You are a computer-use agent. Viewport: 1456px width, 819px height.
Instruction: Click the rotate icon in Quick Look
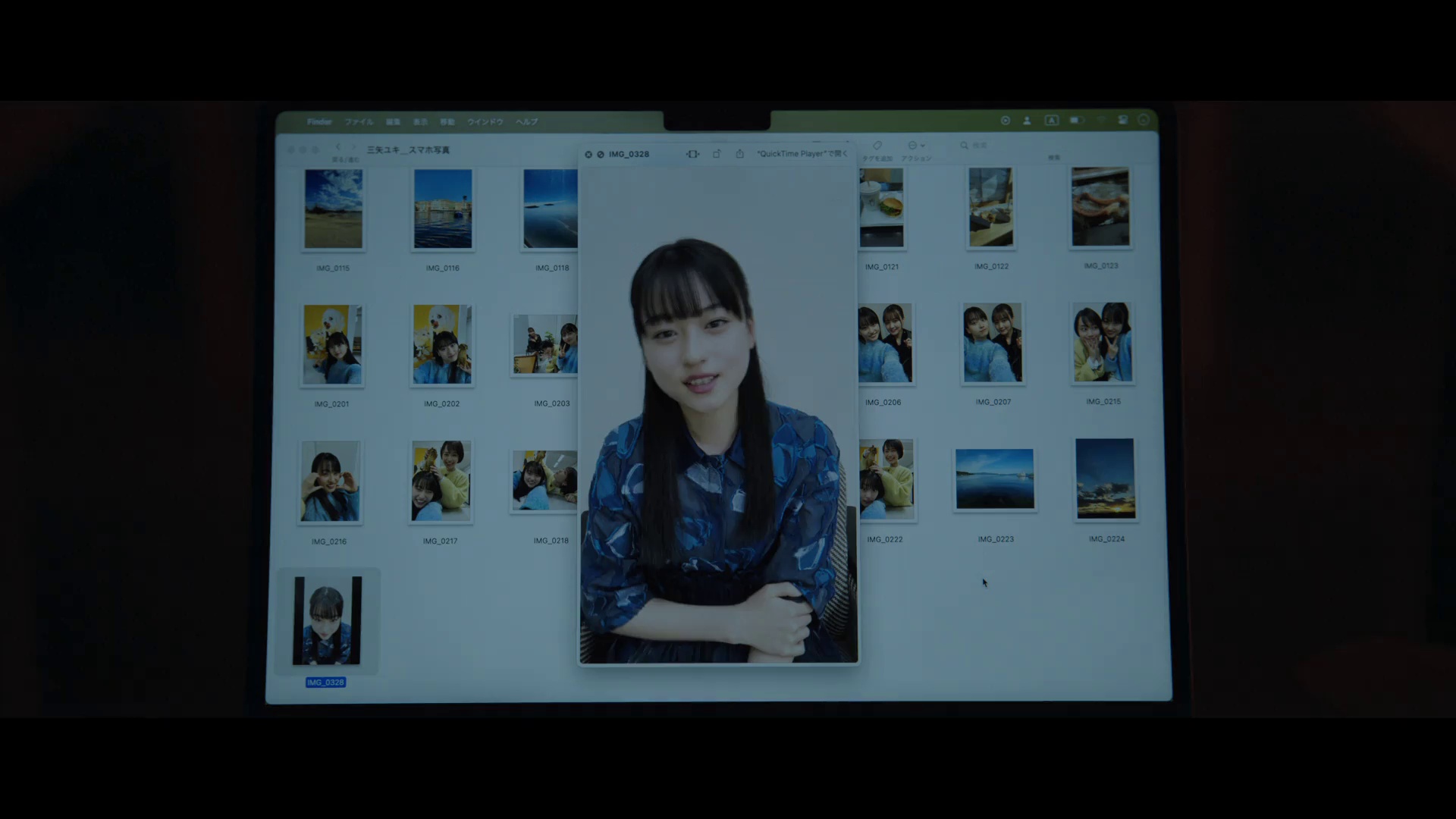[x=717, y=154]
